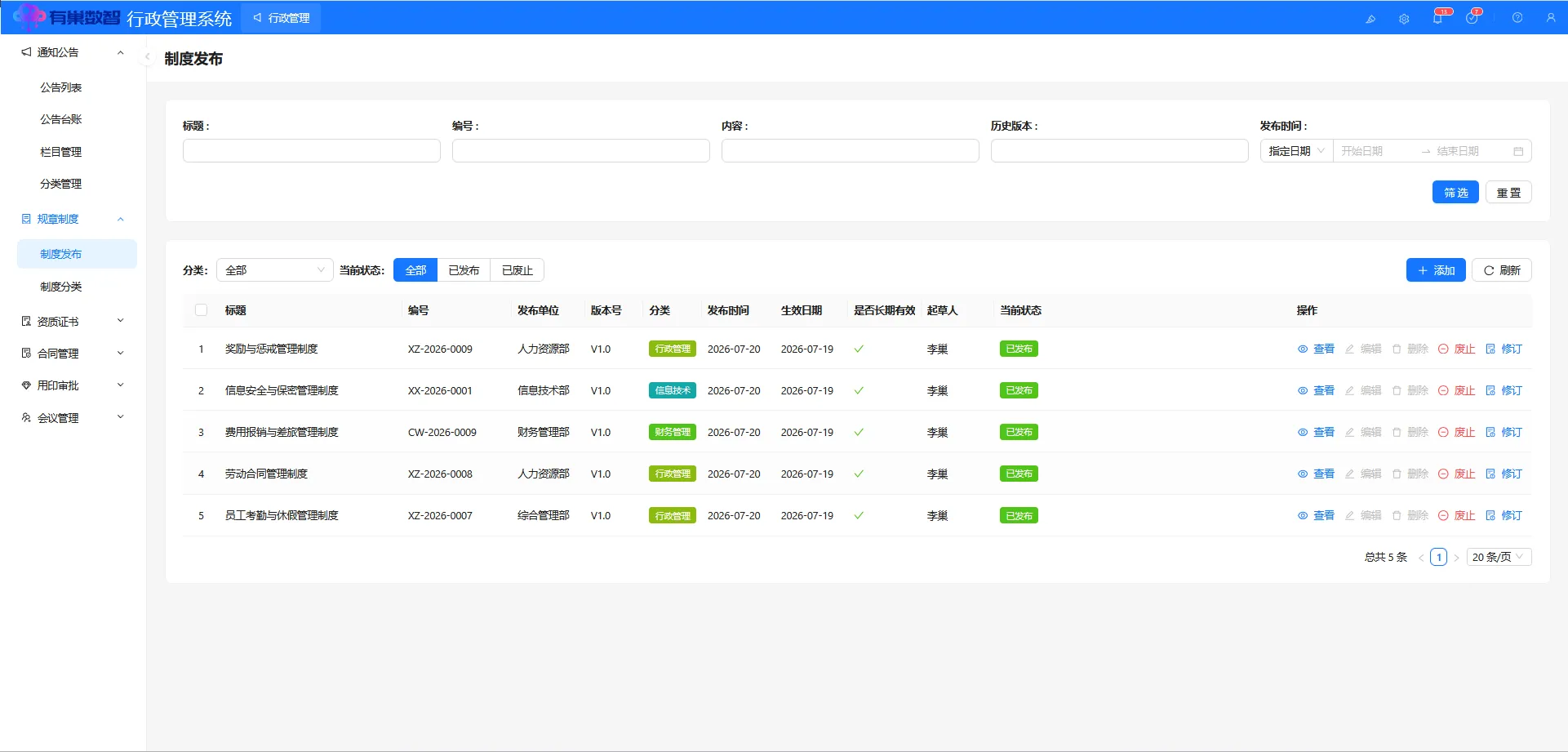This screenshot has height=752, width=1568.
Task: Click the 有巢数智 logo
Action: click(x=67, y=17)
